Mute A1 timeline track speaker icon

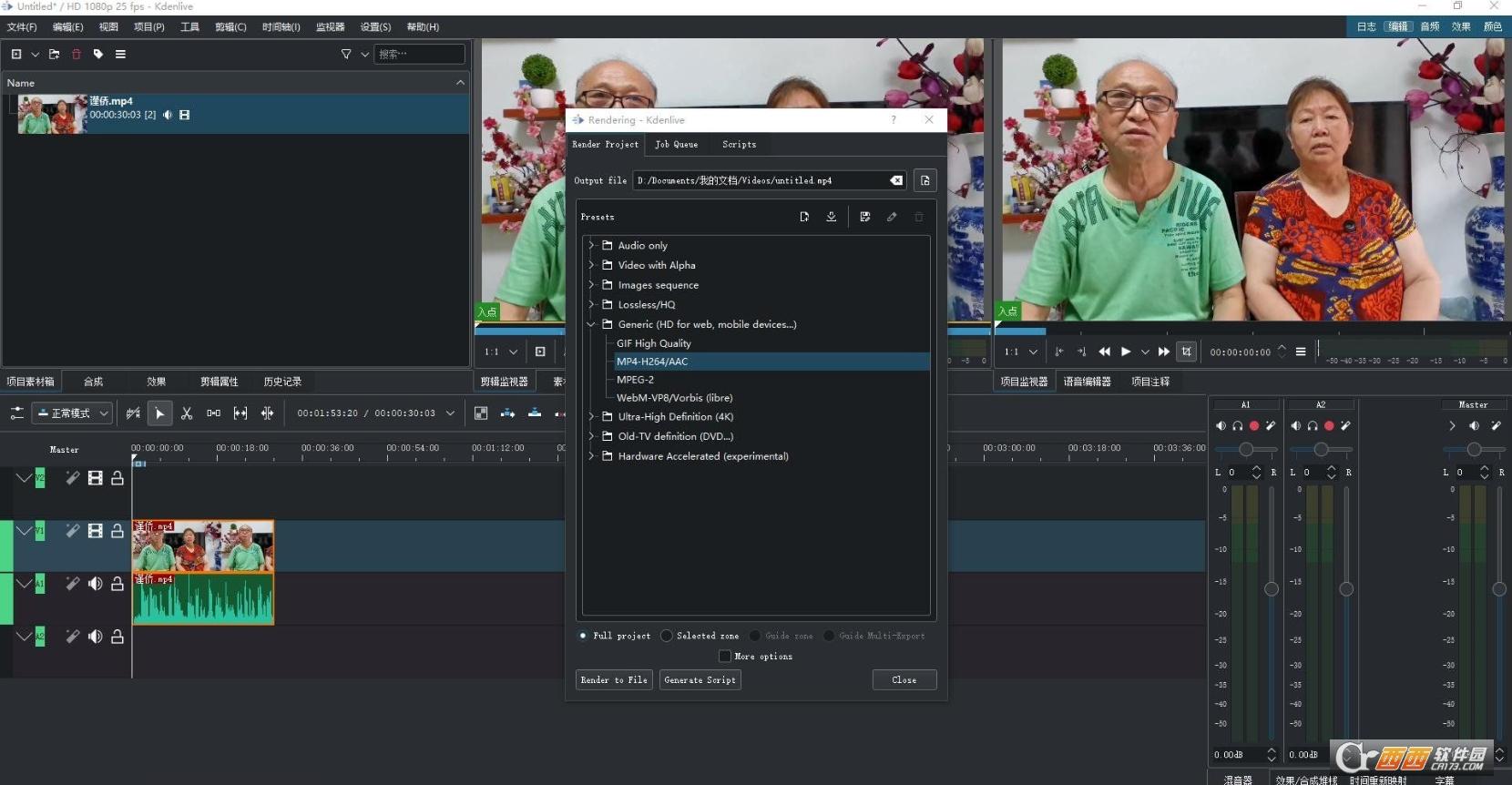coord(95,584)
